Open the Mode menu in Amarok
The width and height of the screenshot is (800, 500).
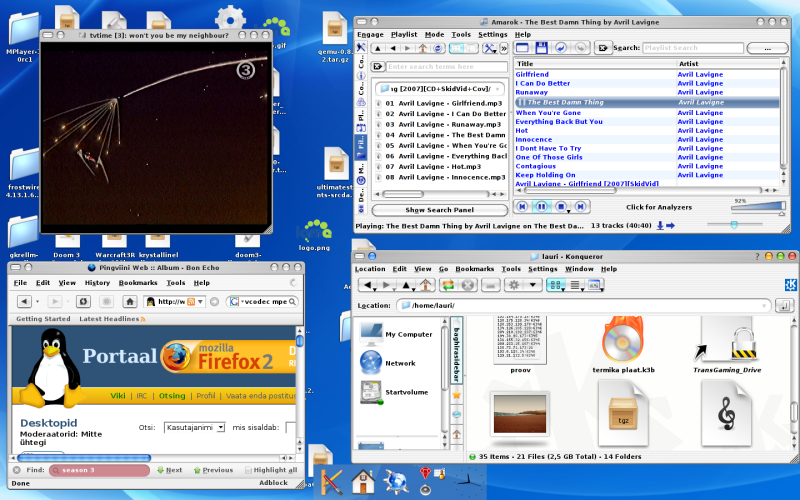(434, 34)
